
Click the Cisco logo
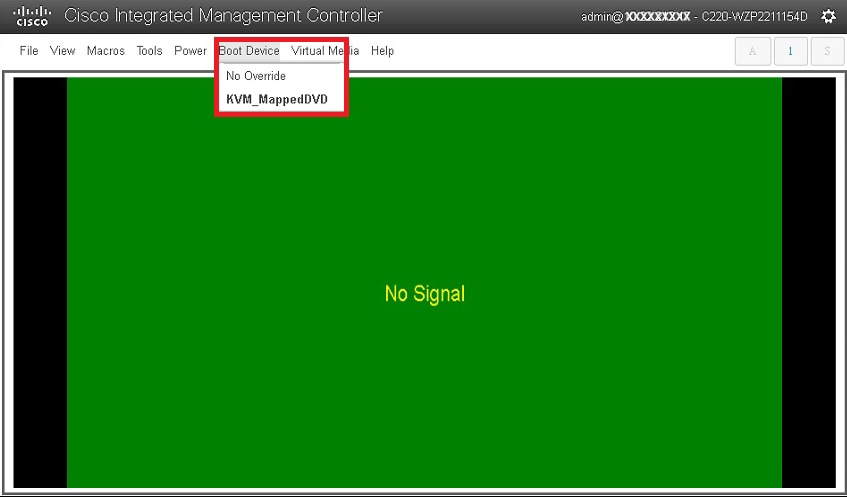32,16
